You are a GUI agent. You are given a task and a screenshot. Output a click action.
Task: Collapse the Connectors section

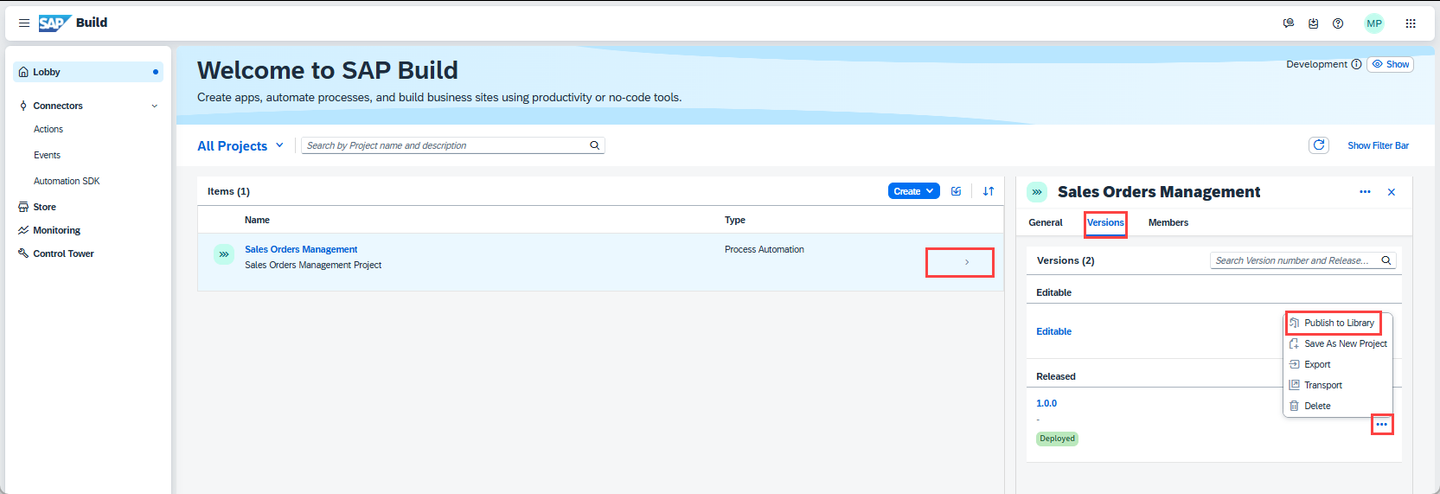[154, 106]
